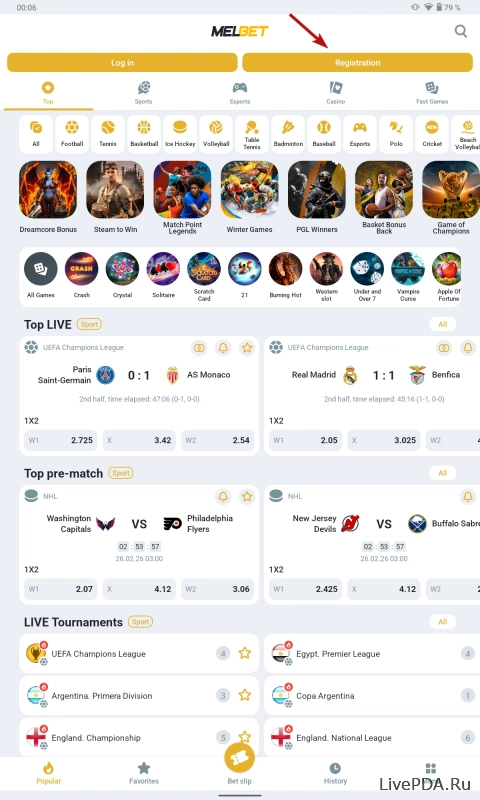
Task: Open the Dreamcore Bonus promo thumbnail
Action: tap(48, 190)
